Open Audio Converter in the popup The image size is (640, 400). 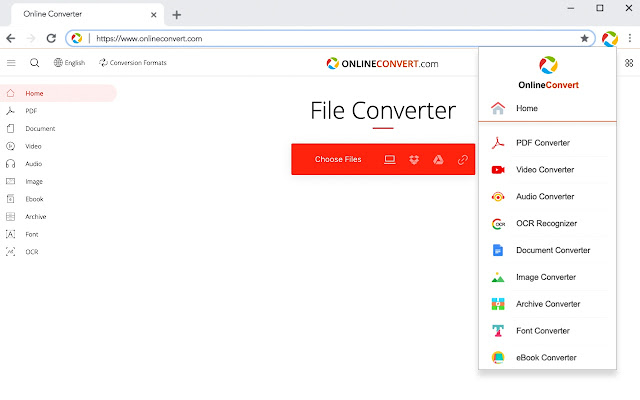coord(547,197)
